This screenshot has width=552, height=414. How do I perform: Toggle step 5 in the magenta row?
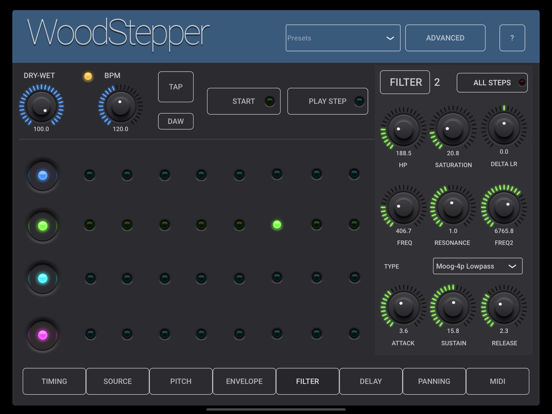pos(239,334)
